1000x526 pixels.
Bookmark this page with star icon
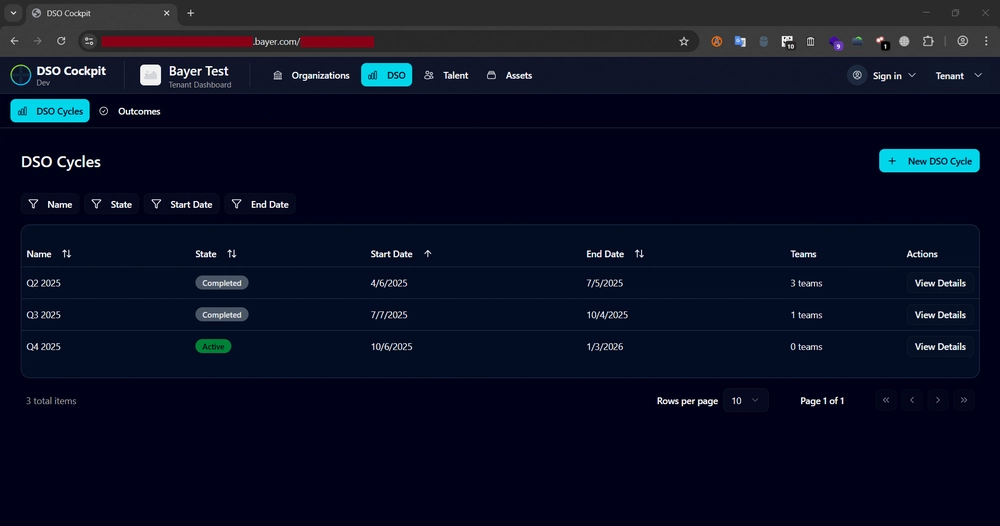pyautogui.click(x=684, y=41)
